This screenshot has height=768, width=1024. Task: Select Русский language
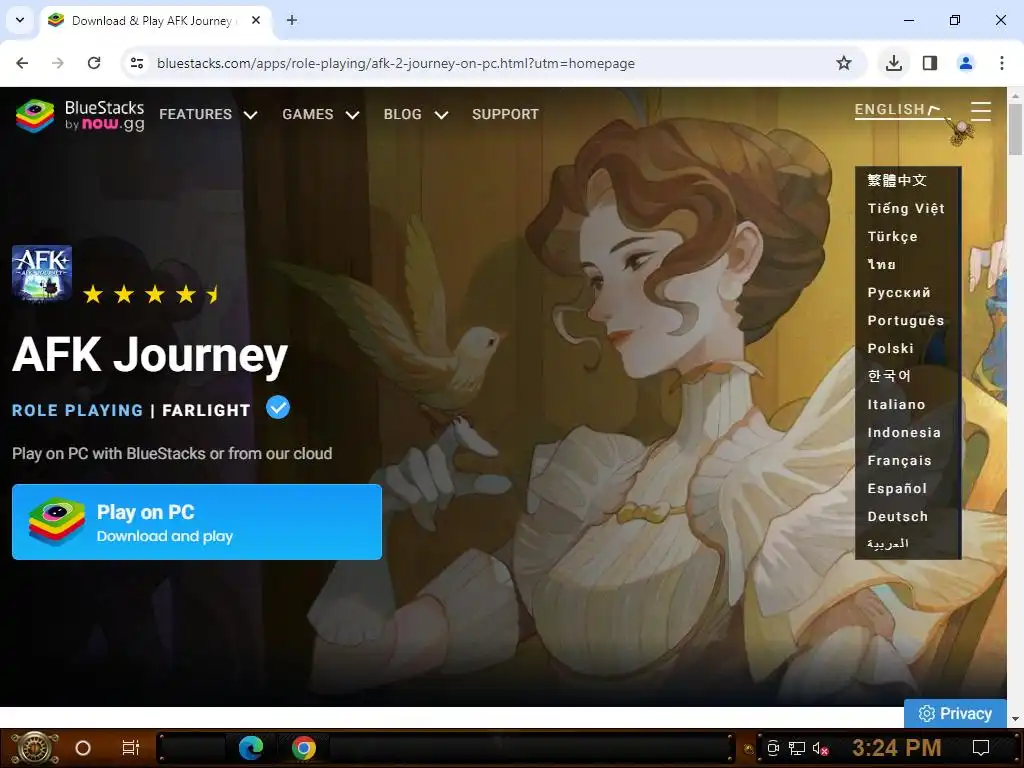[899, 293]
